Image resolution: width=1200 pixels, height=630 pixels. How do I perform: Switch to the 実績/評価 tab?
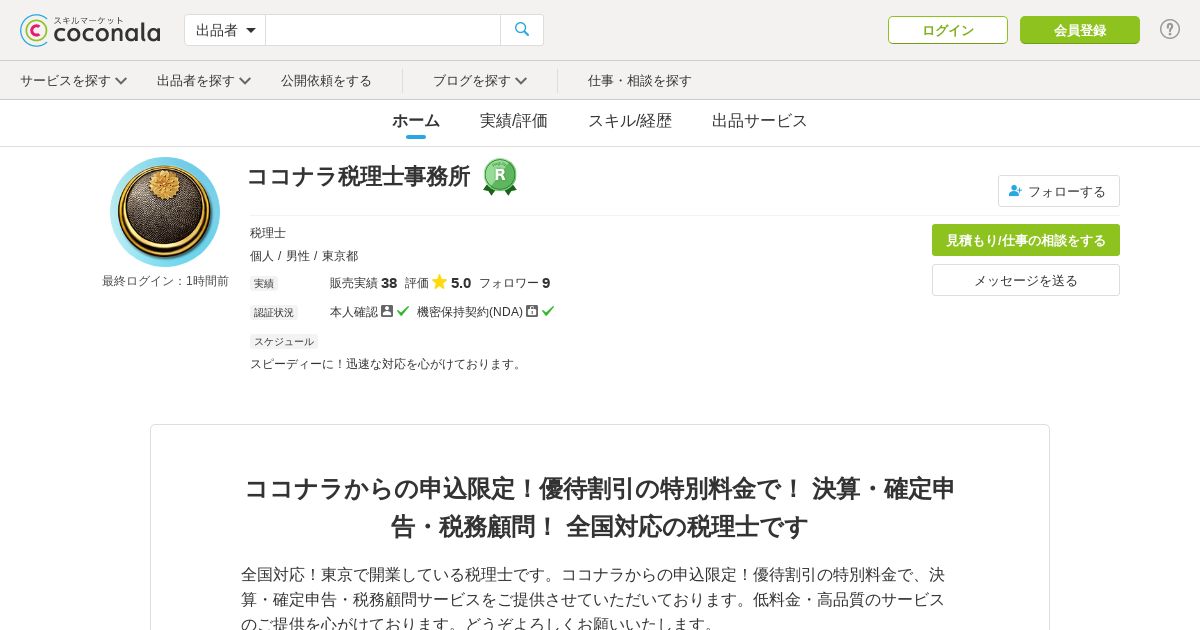[x=514, y=121]
